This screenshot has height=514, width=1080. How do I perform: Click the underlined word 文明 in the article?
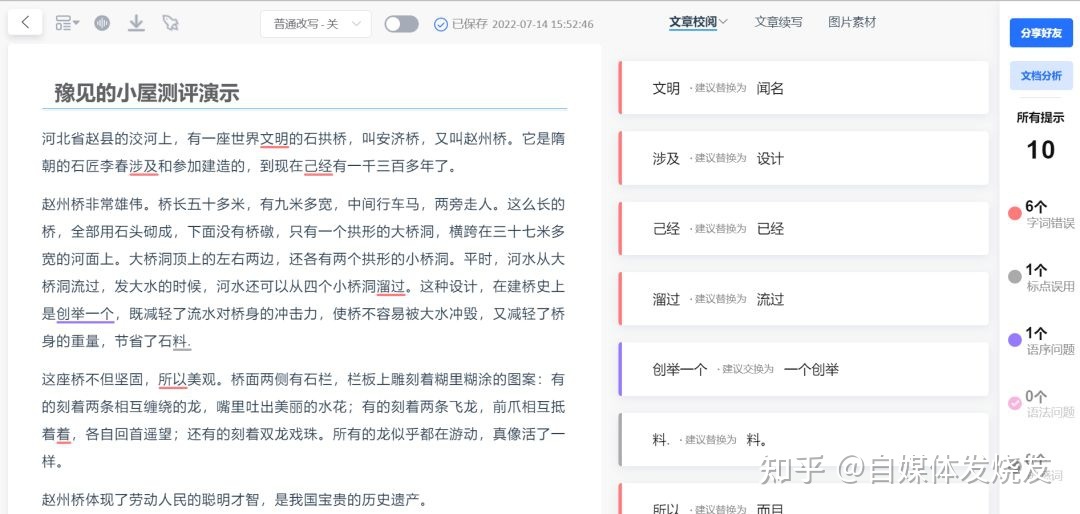(x=274, y=138)
